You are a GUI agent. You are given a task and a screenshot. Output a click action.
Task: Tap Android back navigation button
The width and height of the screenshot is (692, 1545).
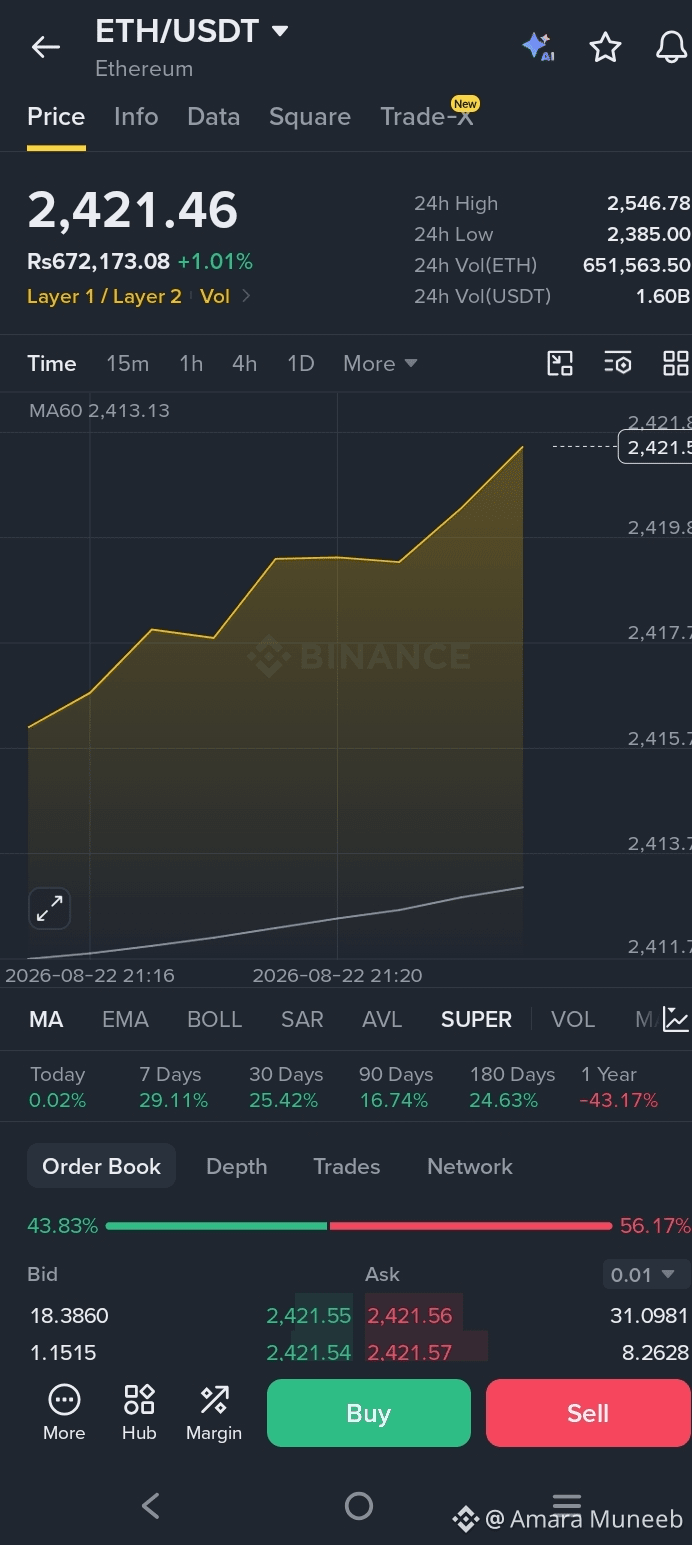[151, 1505]
